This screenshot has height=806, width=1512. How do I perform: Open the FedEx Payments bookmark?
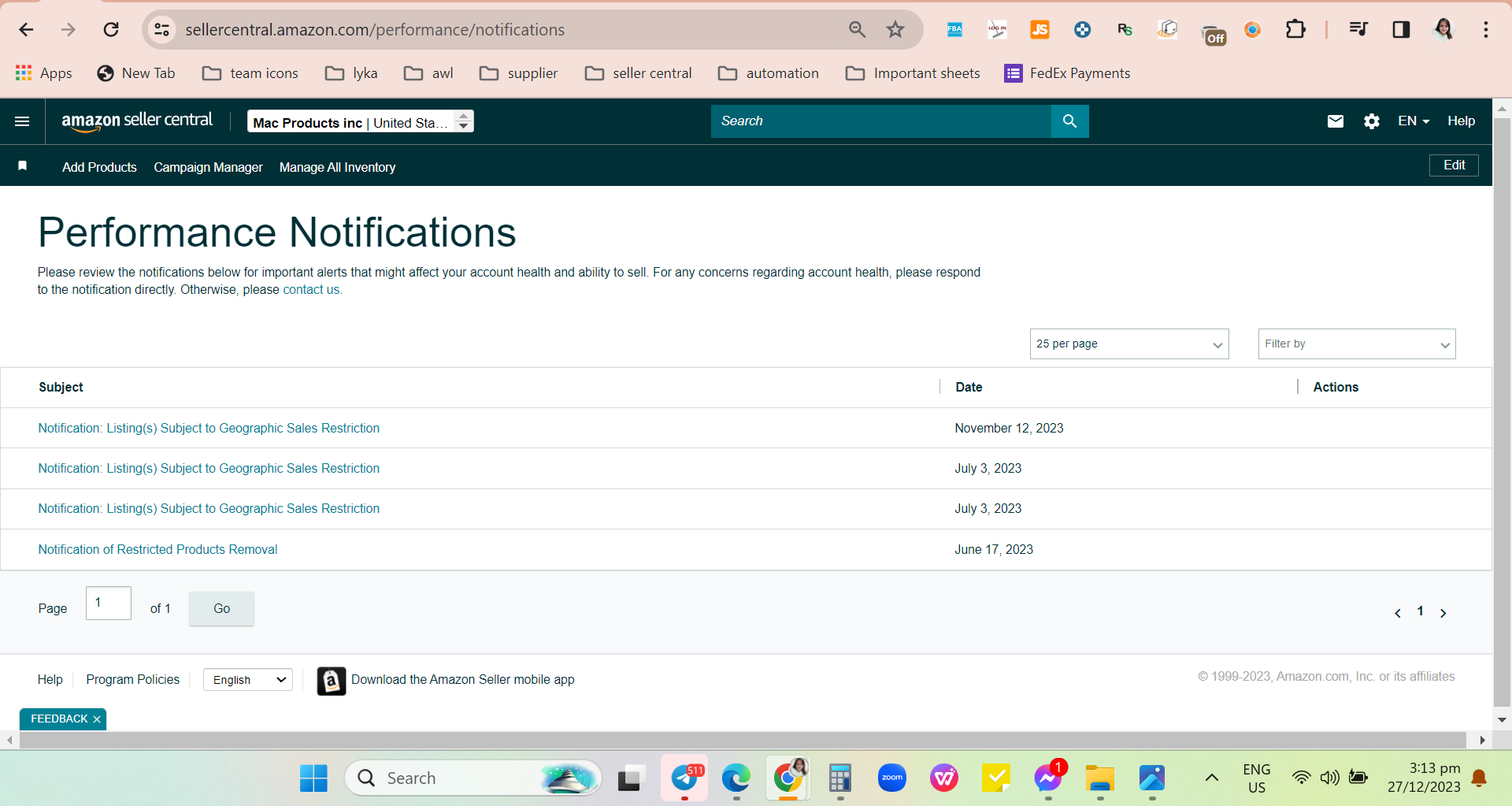pyautogui.click(x=1067, y=73)
